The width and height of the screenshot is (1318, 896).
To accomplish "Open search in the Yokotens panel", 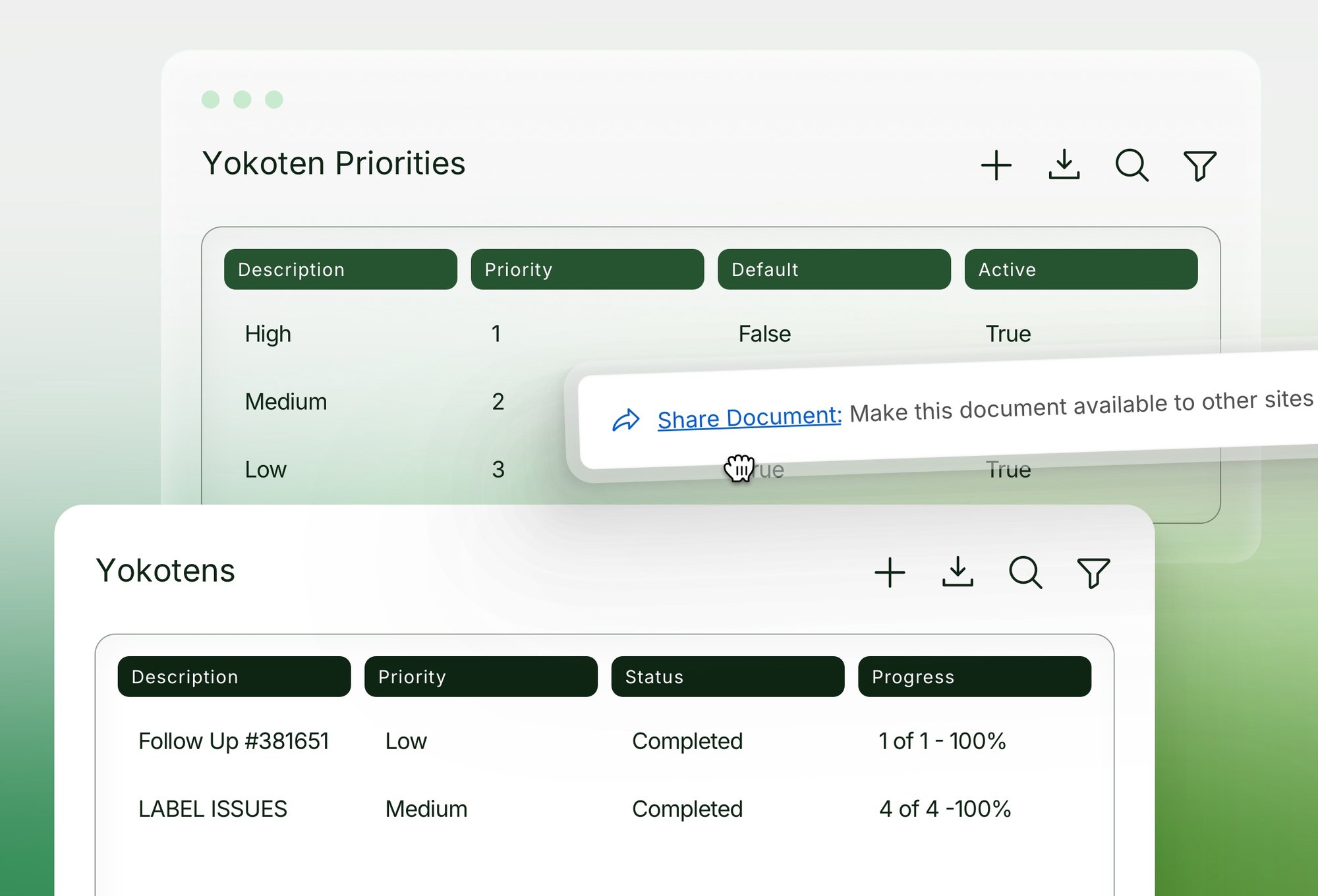I will tap(1025, 573).
